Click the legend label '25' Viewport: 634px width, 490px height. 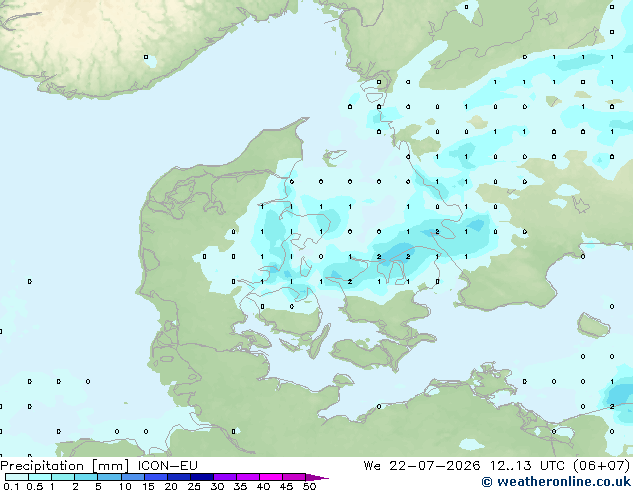coord(194,486)
